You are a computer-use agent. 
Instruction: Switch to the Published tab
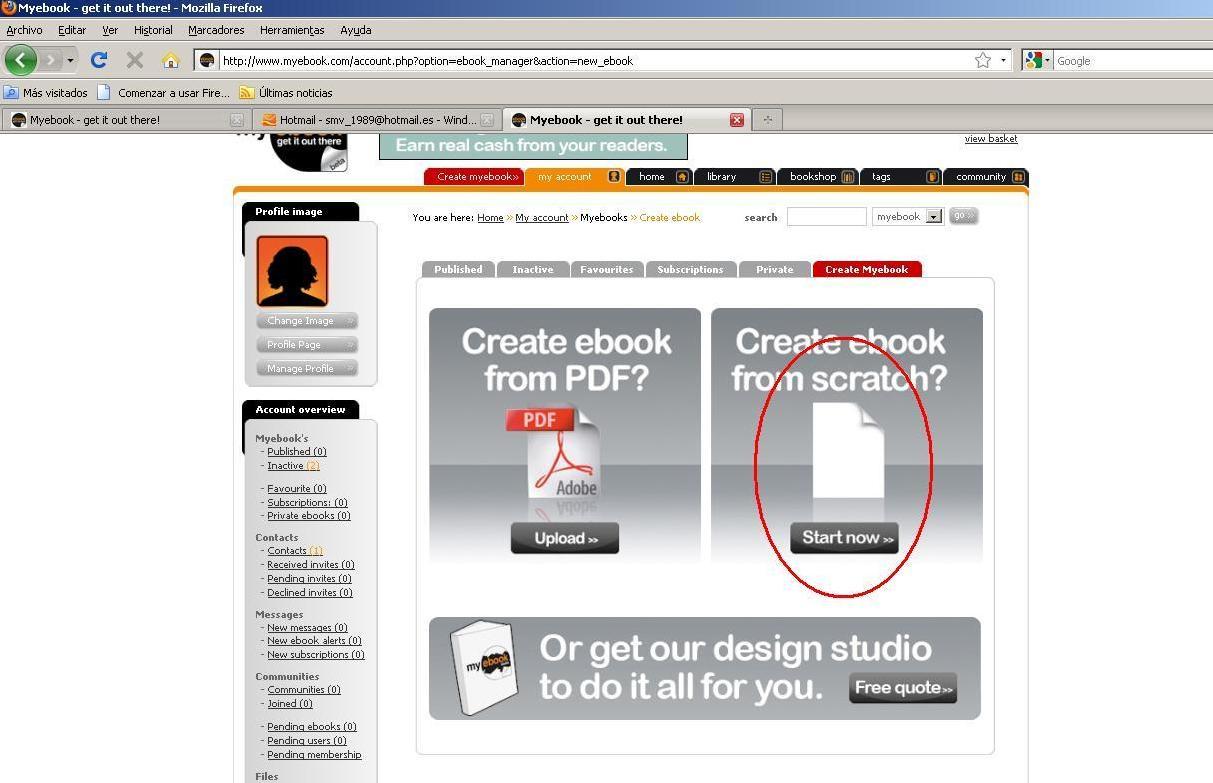click(459, 270)
